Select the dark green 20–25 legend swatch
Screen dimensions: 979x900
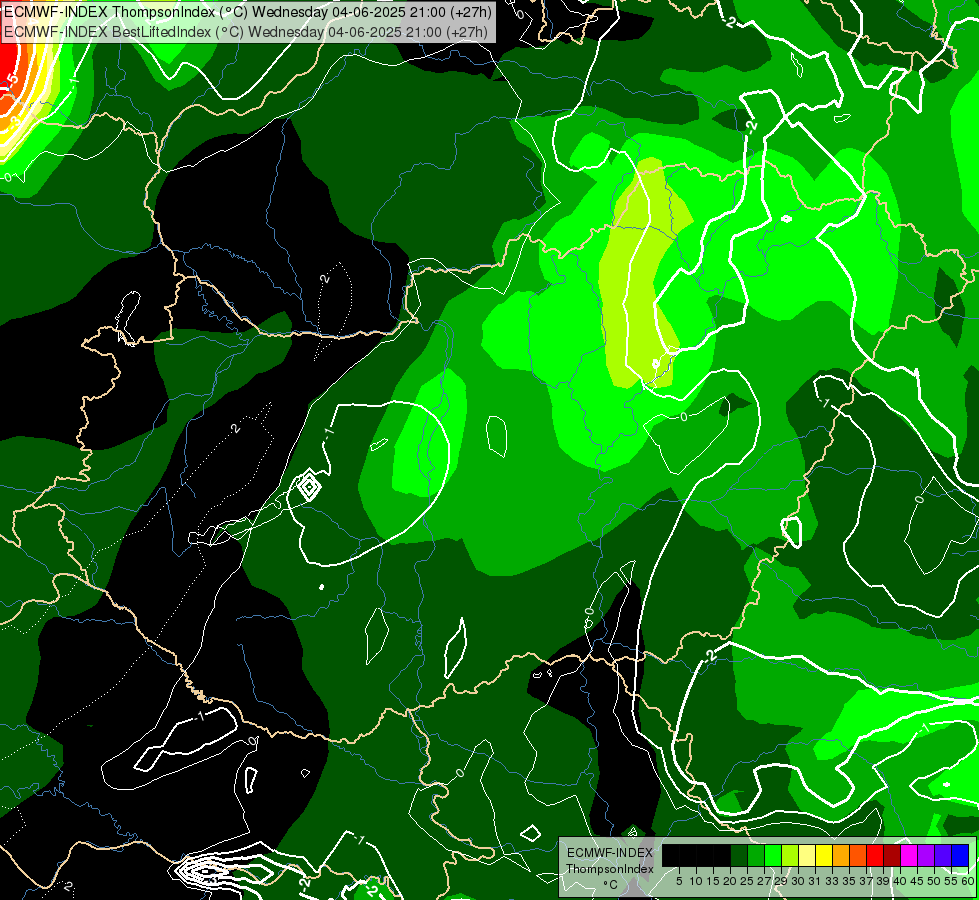[x=739, y=855]
